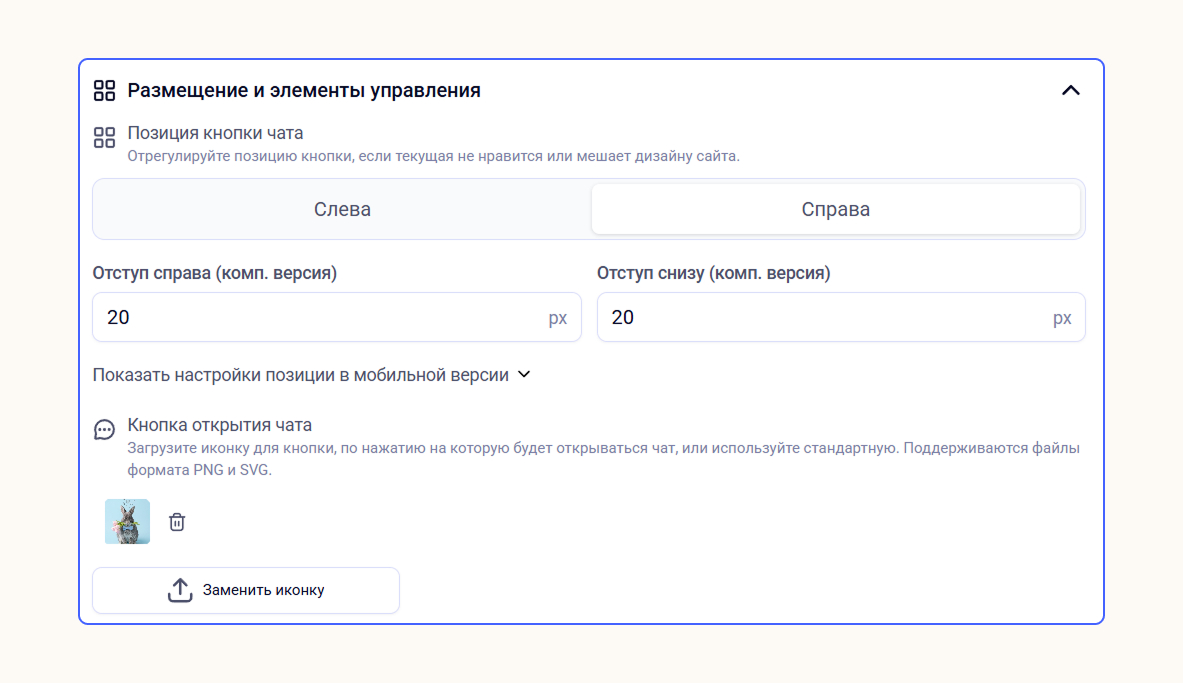Open the rabbit icon thumbnail preview
This screenshot has width=1183, height=683.
(127, 522)
